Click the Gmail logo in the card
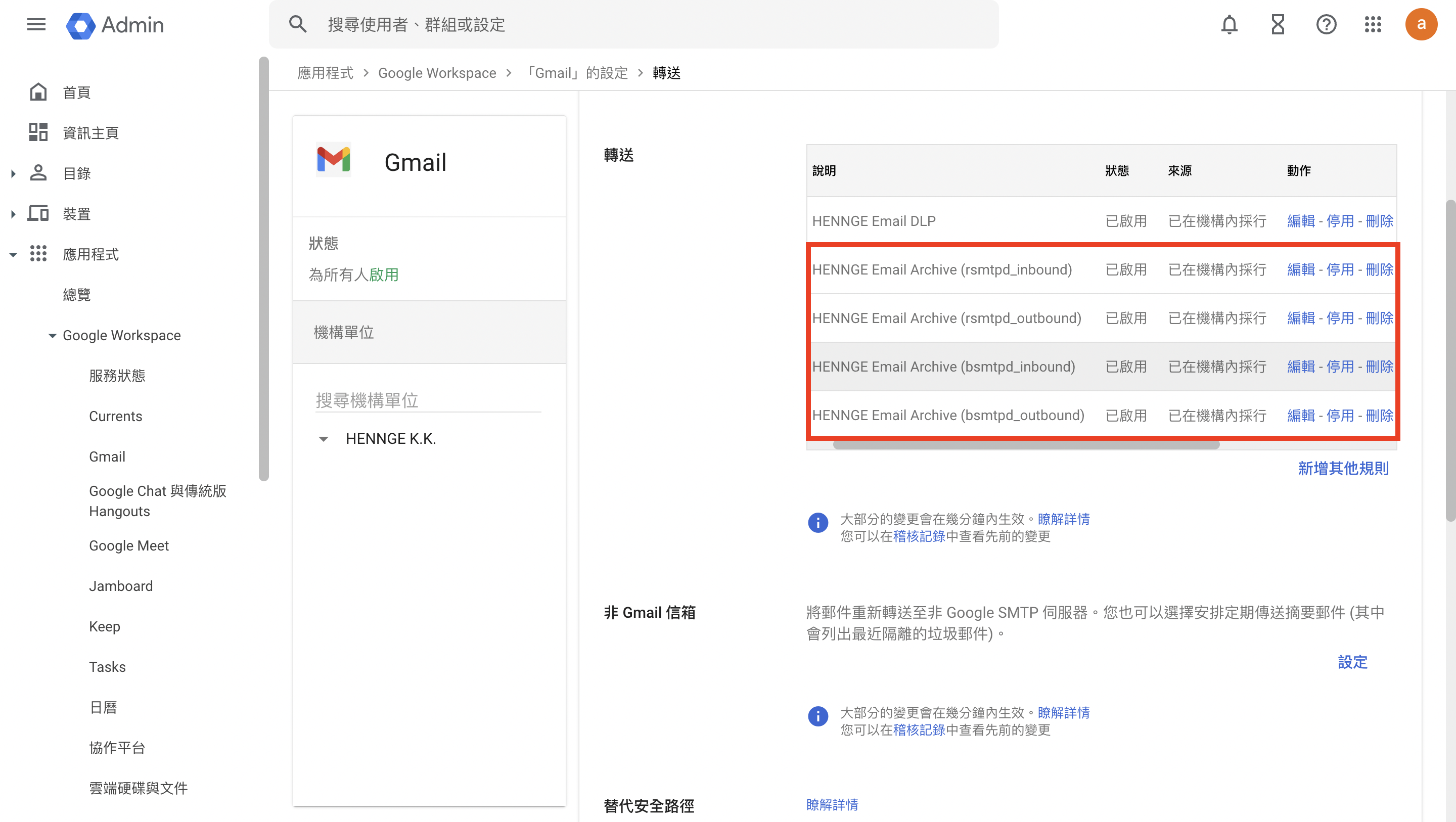 tap(334, 160)
